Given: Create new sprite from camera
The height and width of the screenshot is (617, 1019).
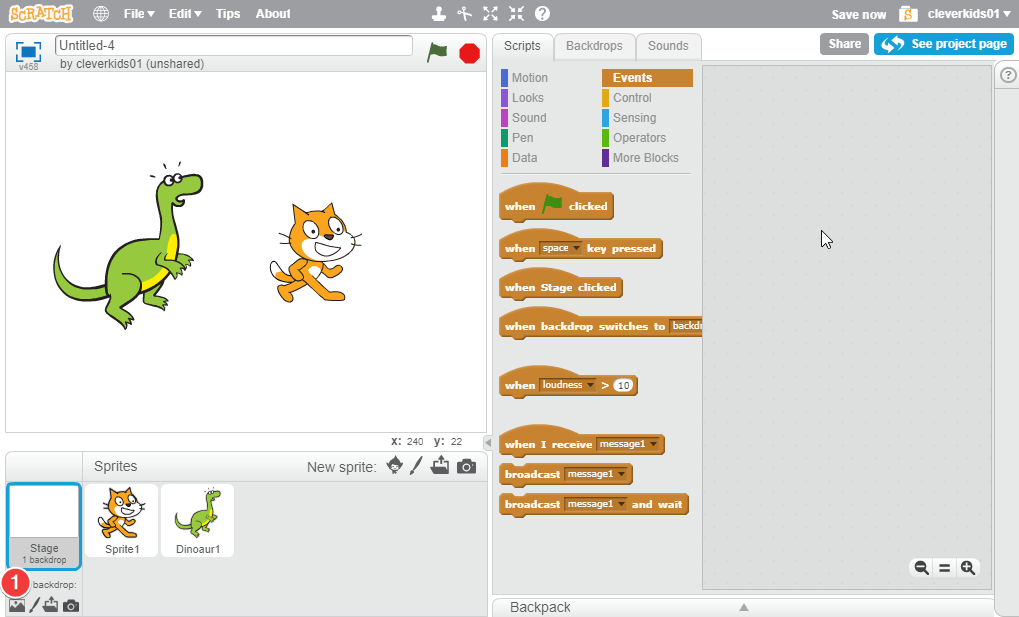Looking at the screenshot, I should [x=466, y=466].
